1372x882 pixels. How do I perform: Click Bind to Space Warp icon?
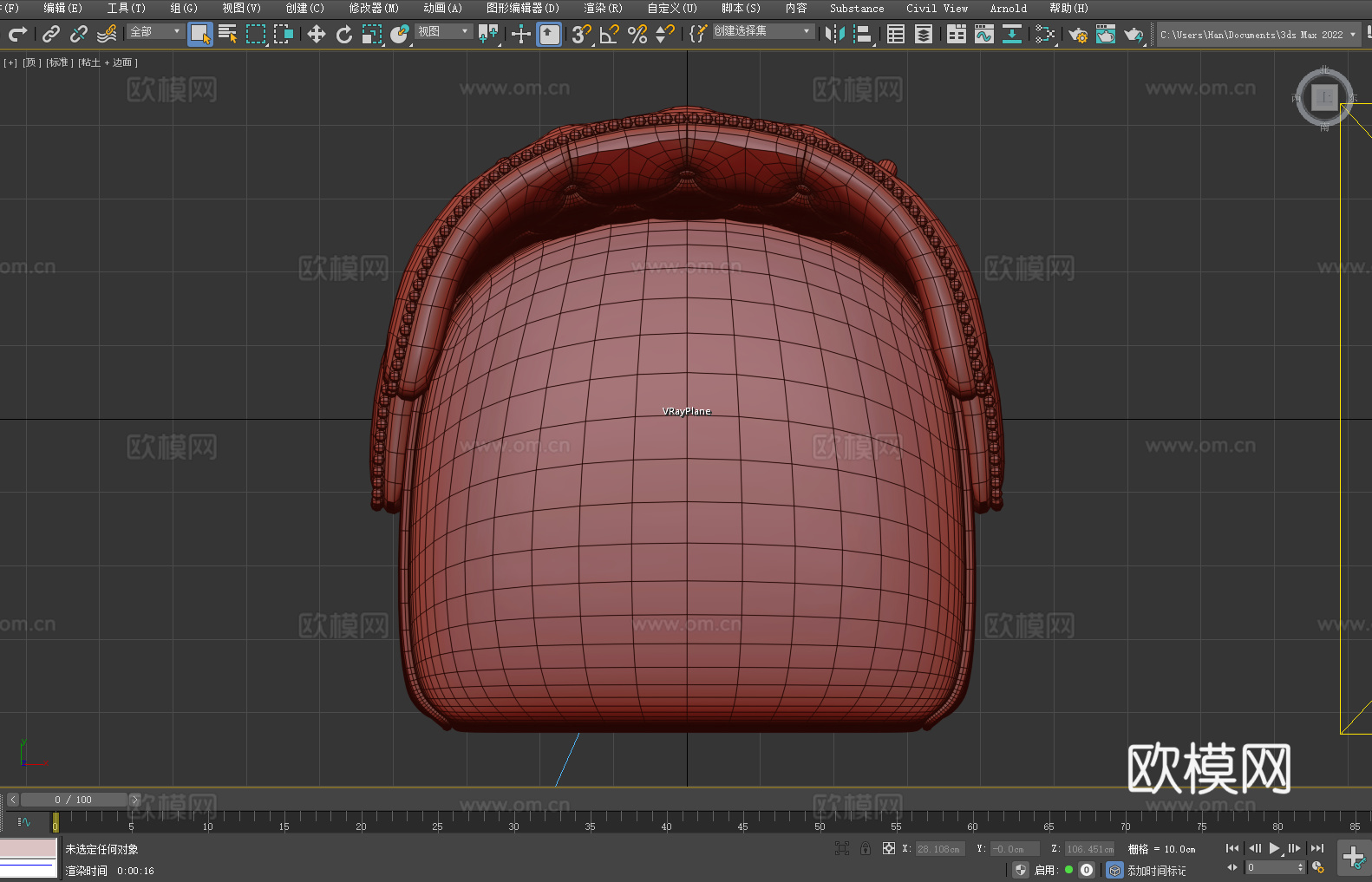(107, 34)
